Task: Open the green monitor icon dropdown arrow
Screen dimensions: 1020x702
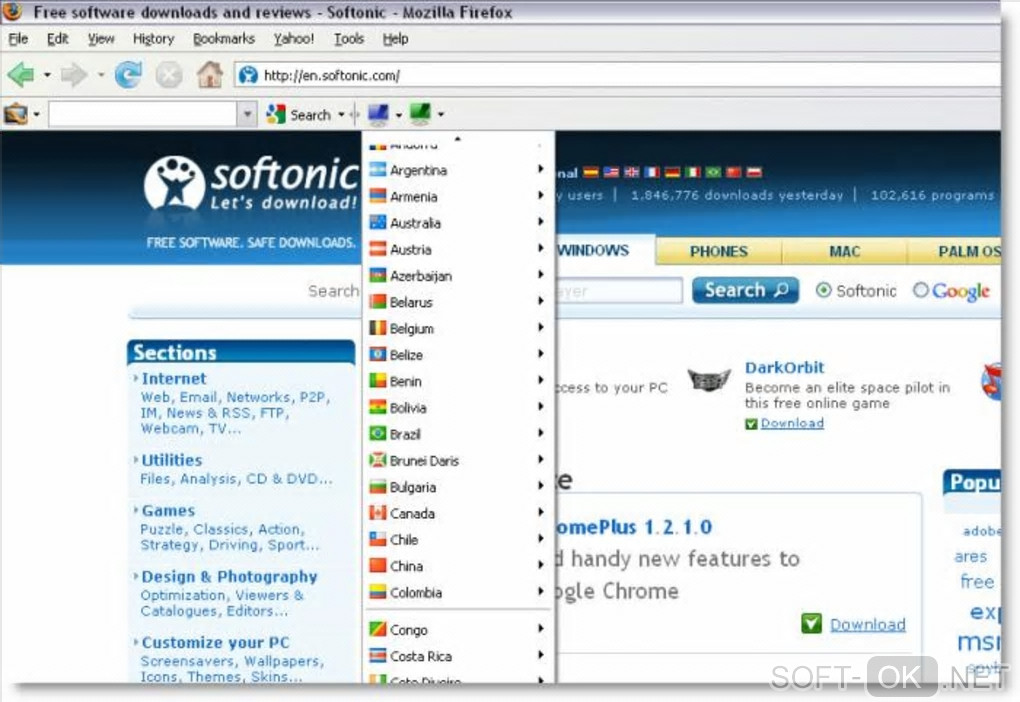Action: point(441,115)
